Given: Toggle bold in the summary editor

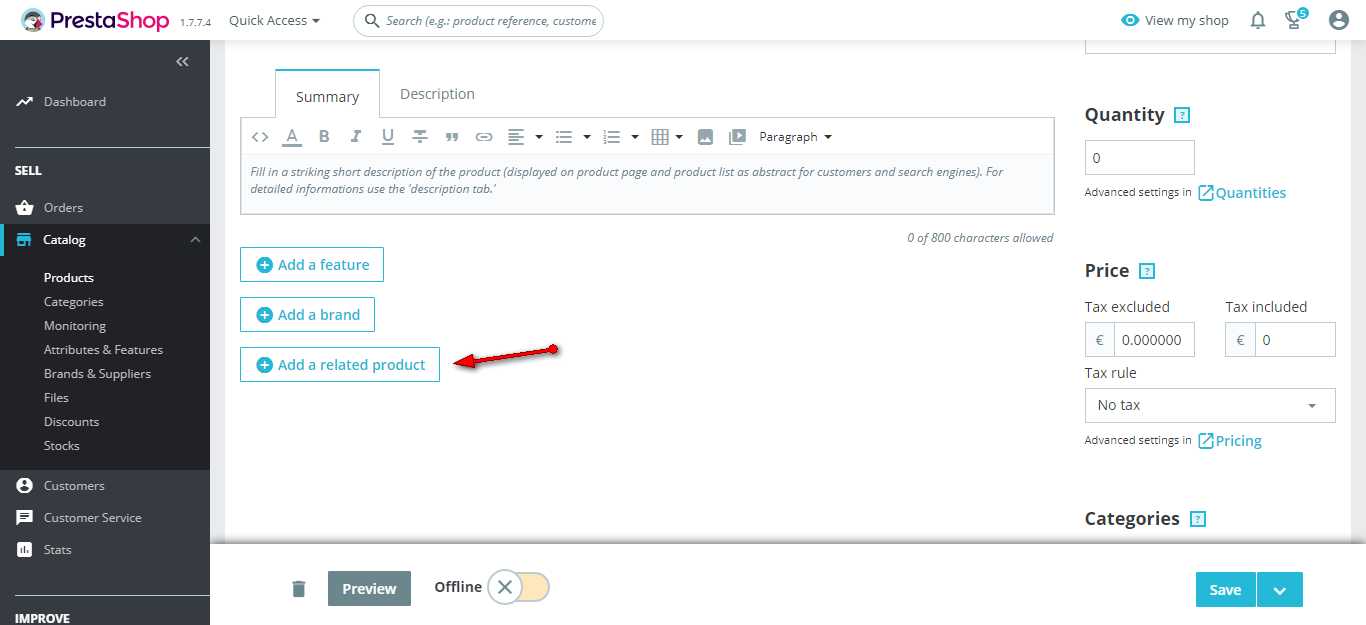Looking at the screenshot, I should [x=324, y=137].
